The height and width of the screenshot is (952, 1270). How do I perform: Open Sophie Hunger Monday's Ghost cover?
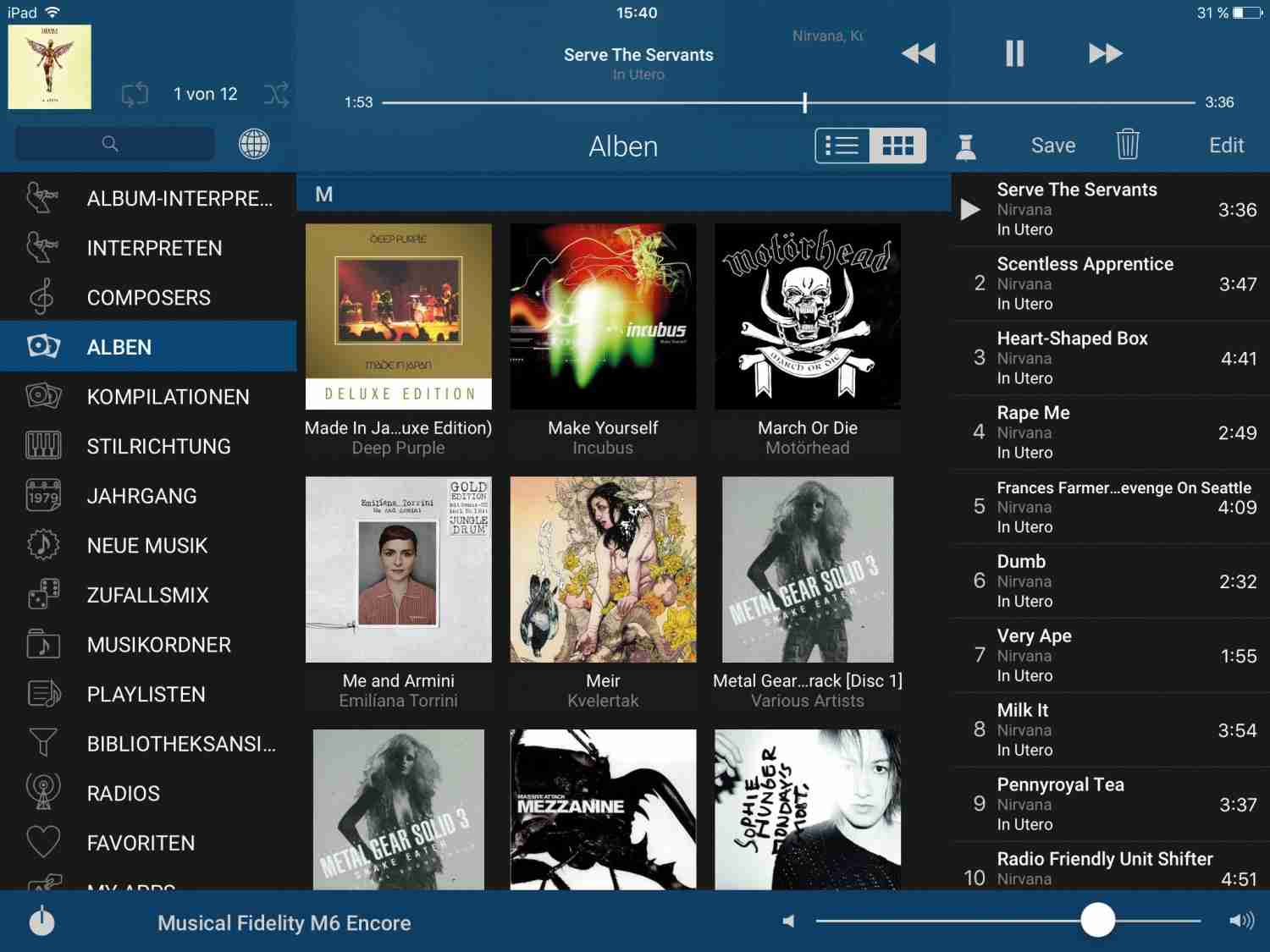(x=808, y=809)
